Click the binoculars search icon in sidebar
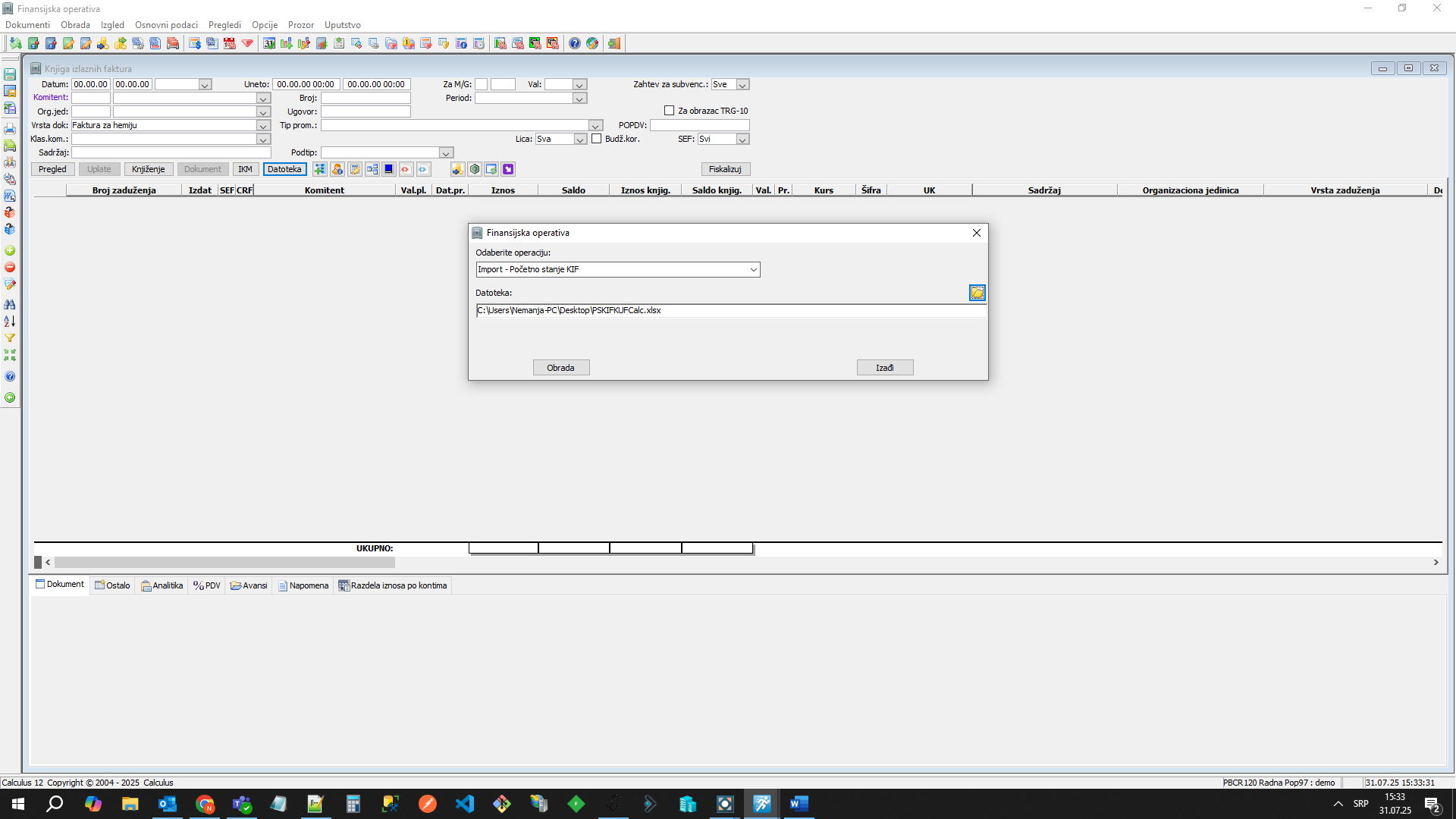This screenshot has height=819, width=1456. 10,304
